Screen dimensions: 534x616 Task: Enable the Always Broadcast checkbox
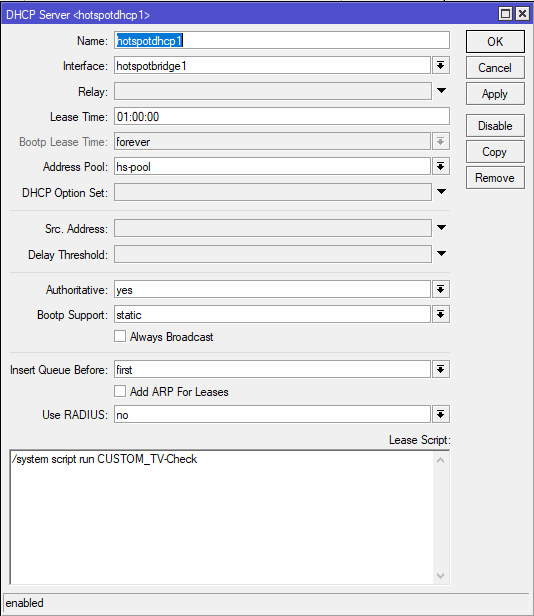120,336
